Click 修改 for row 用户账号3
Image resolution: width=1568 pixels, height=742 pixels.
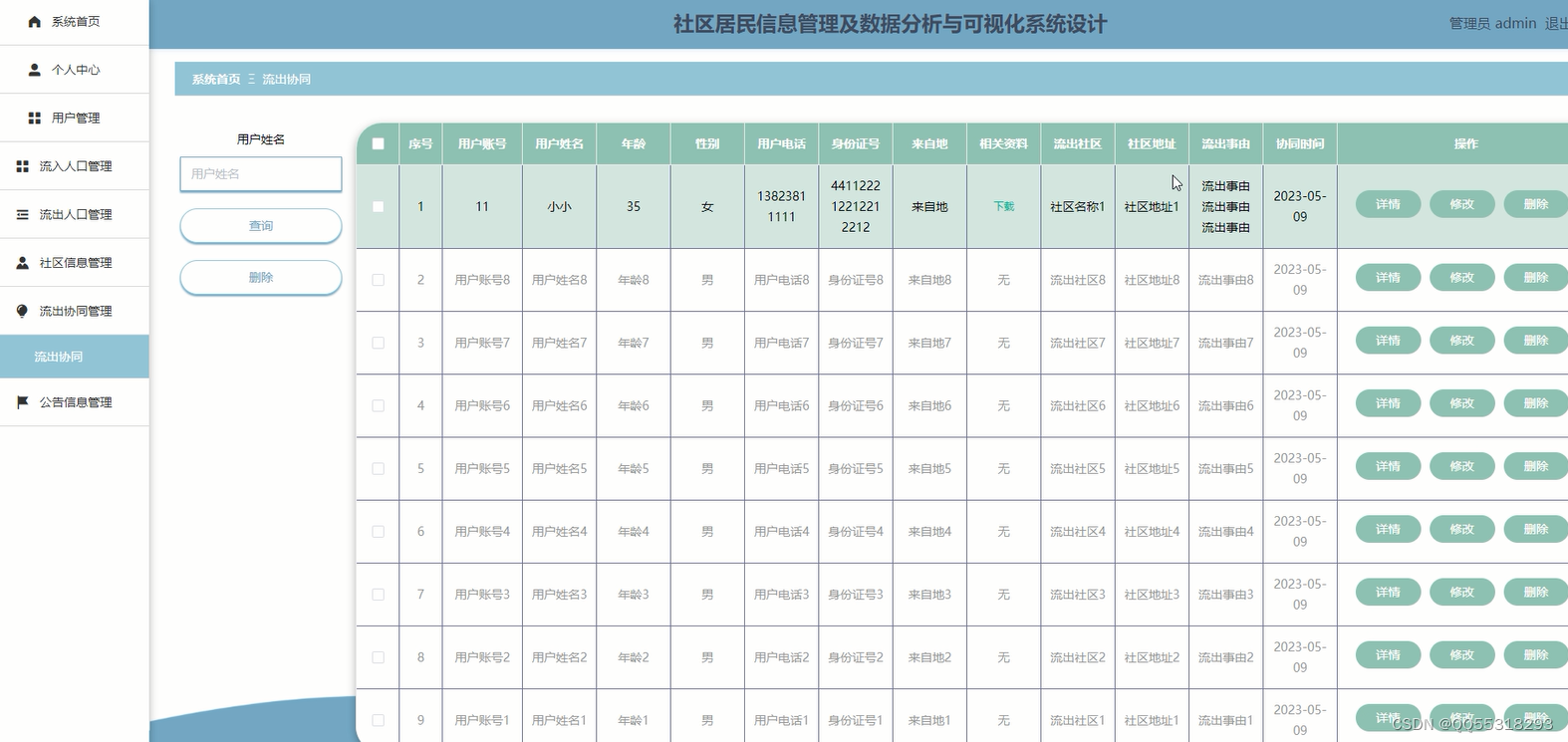1462,592
